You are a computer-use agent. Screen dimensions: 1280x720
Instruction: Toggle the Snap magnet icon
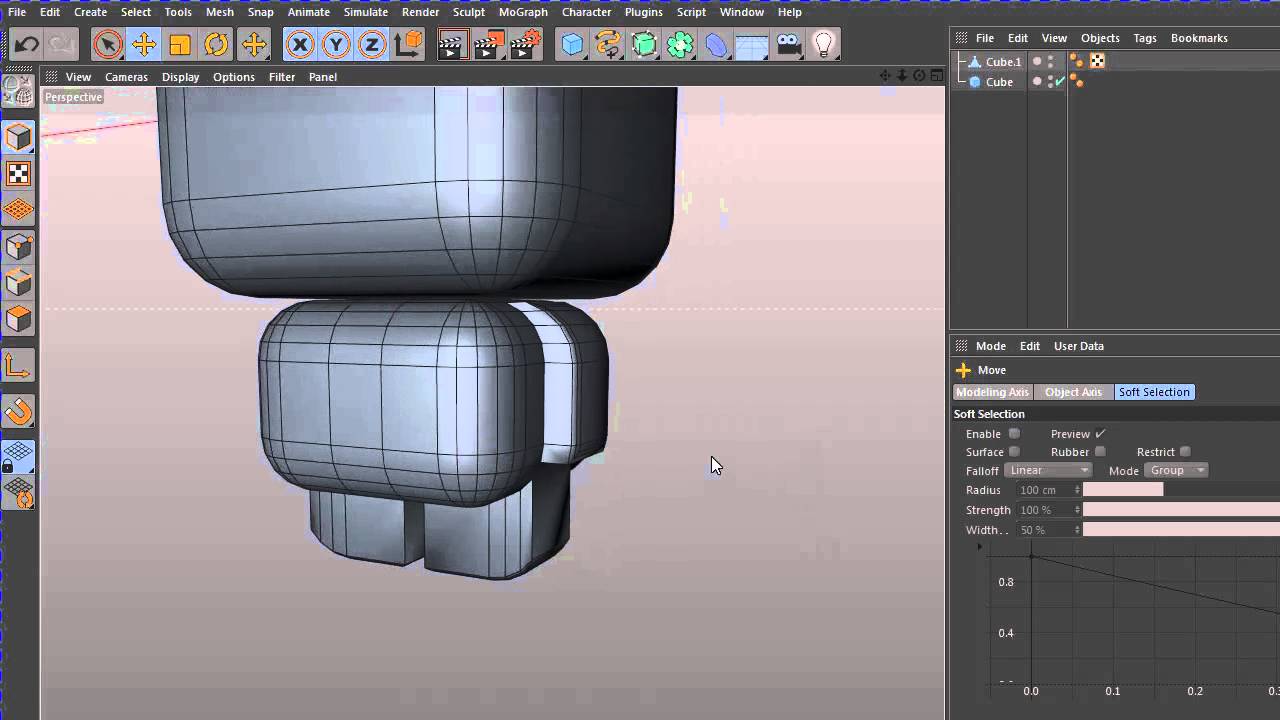19,412
